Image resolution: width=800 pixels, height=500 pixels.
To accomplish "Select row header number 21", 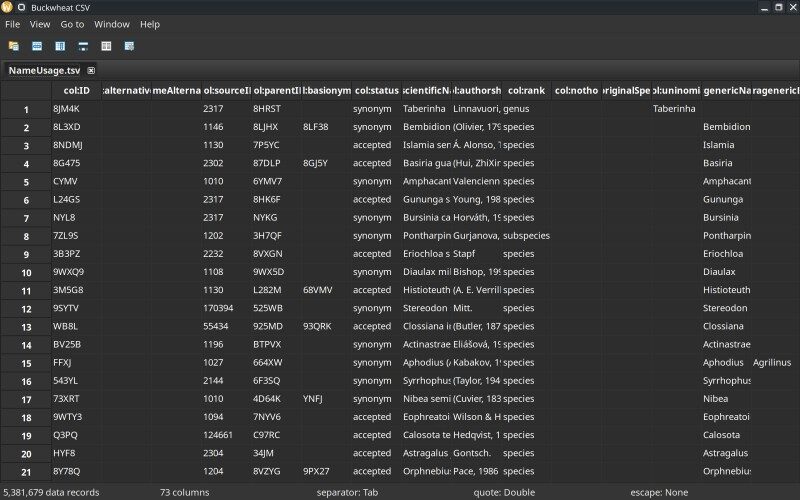I will click(x=26, y=472).
